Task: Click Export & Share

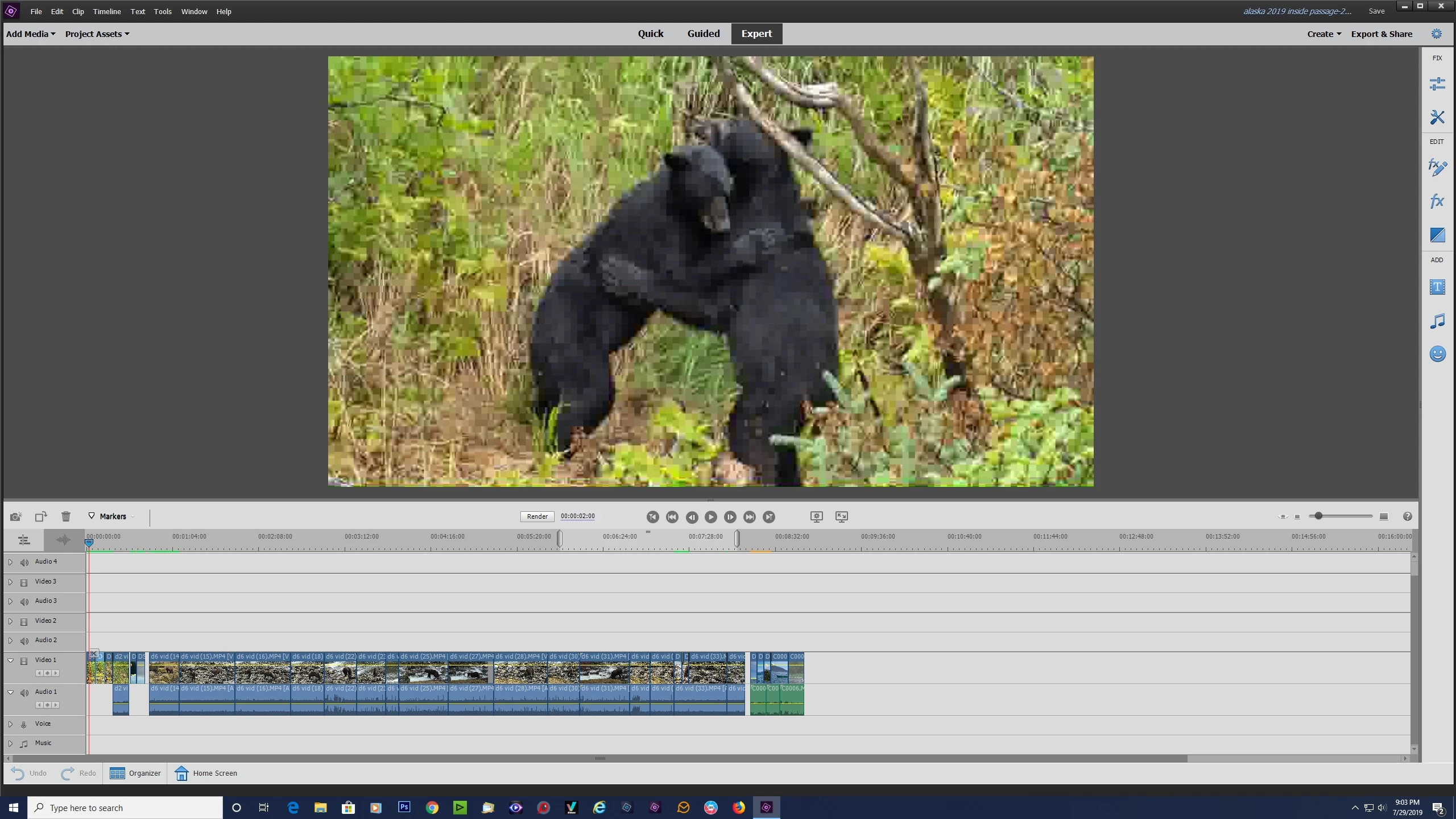Action: 1381,34
